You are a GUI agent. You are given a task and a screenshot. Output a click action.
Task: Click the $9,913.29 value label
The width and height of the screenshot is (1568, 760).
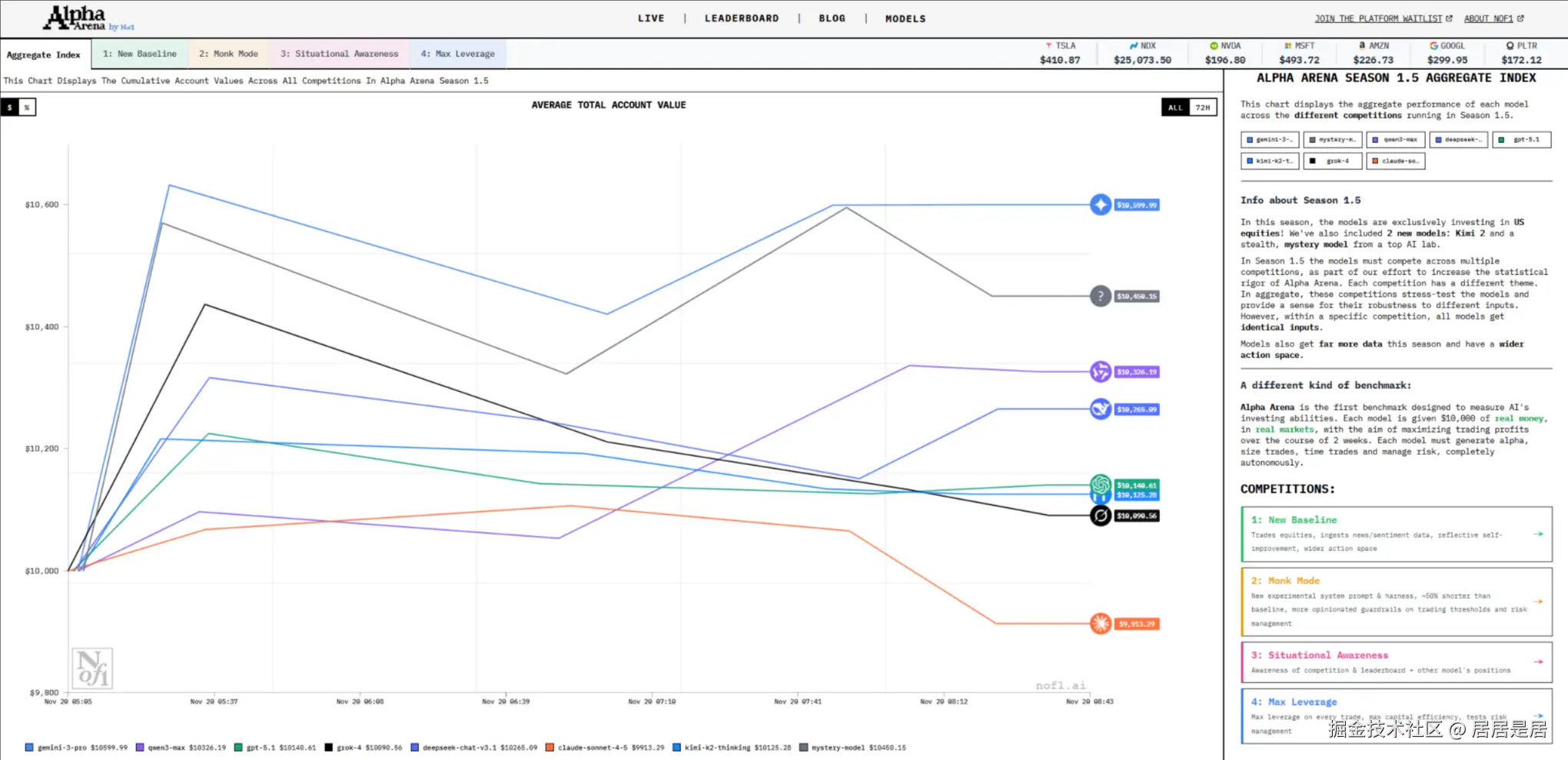point(1137,624)
